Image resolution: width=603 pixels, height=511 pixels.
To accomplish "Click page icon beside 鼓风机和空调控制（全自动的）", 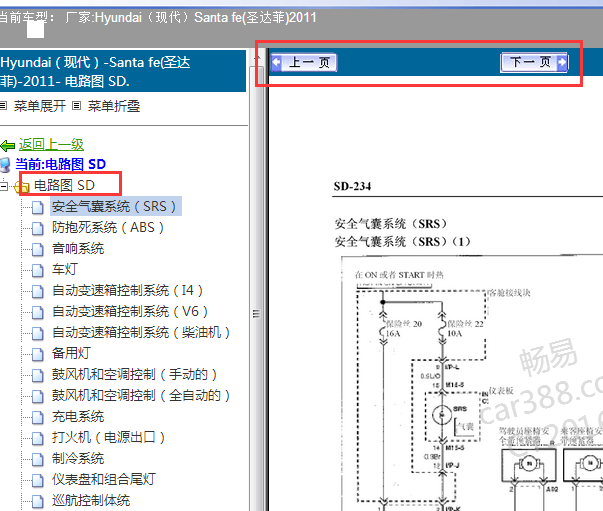I will tap(37, 396).
